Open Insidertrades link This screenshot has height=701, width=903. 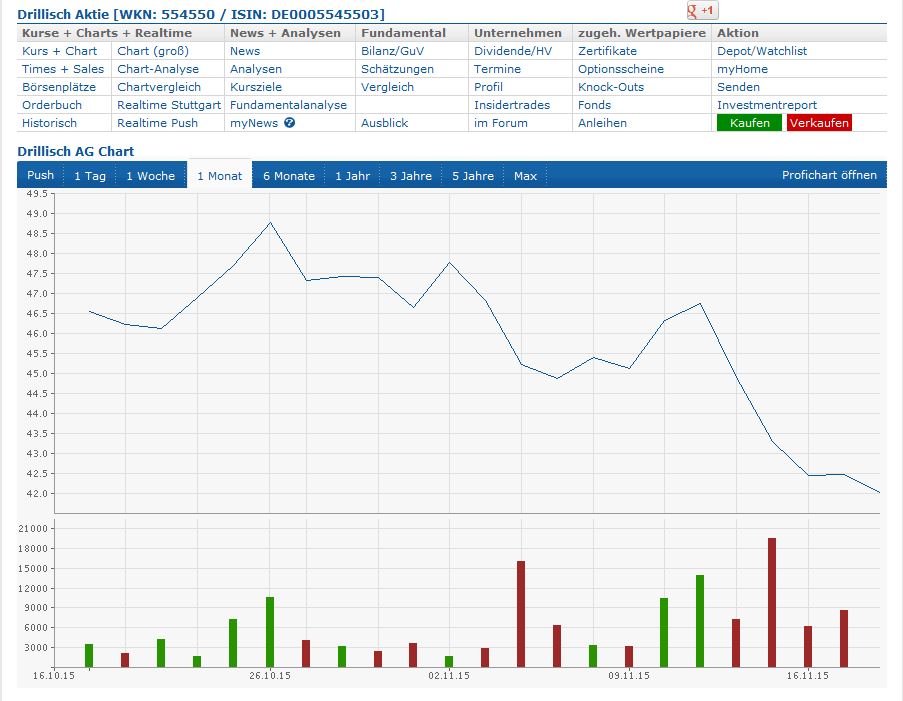[x=512, y=105]
